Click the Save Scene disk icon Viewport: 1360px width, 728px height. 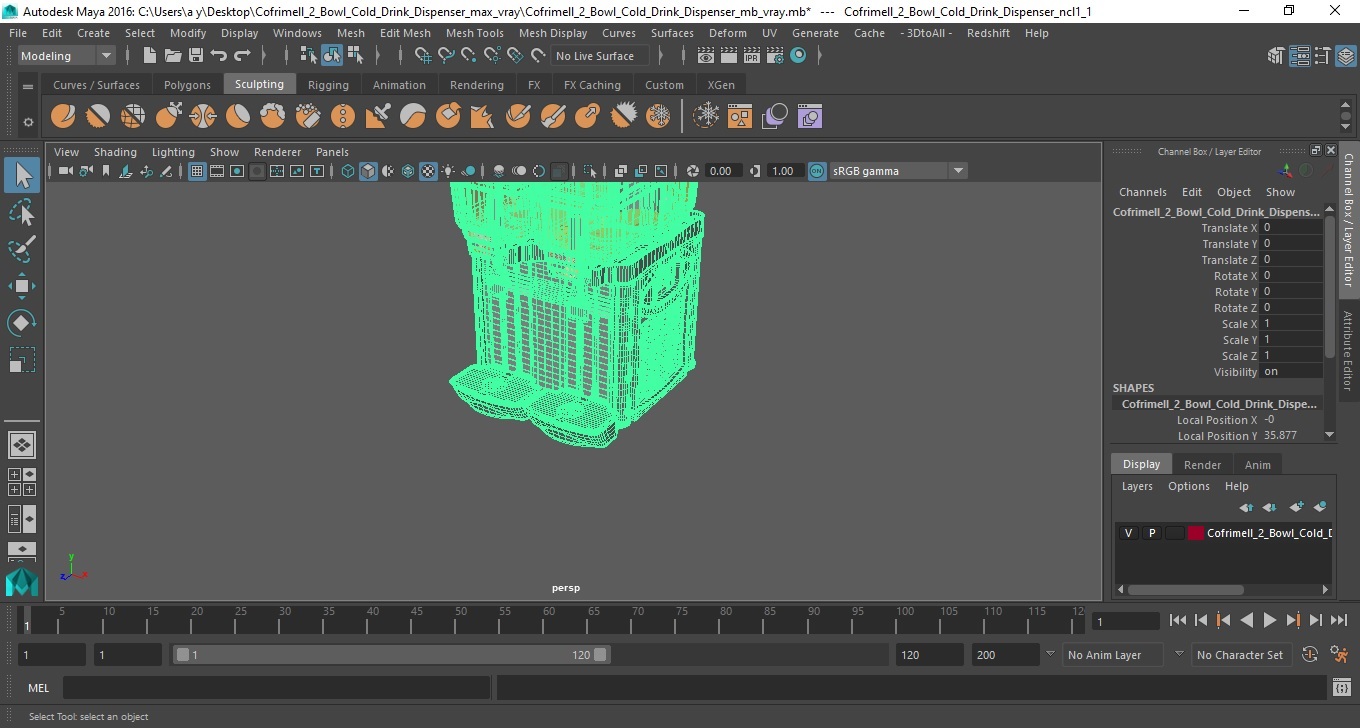pos(196,56)
